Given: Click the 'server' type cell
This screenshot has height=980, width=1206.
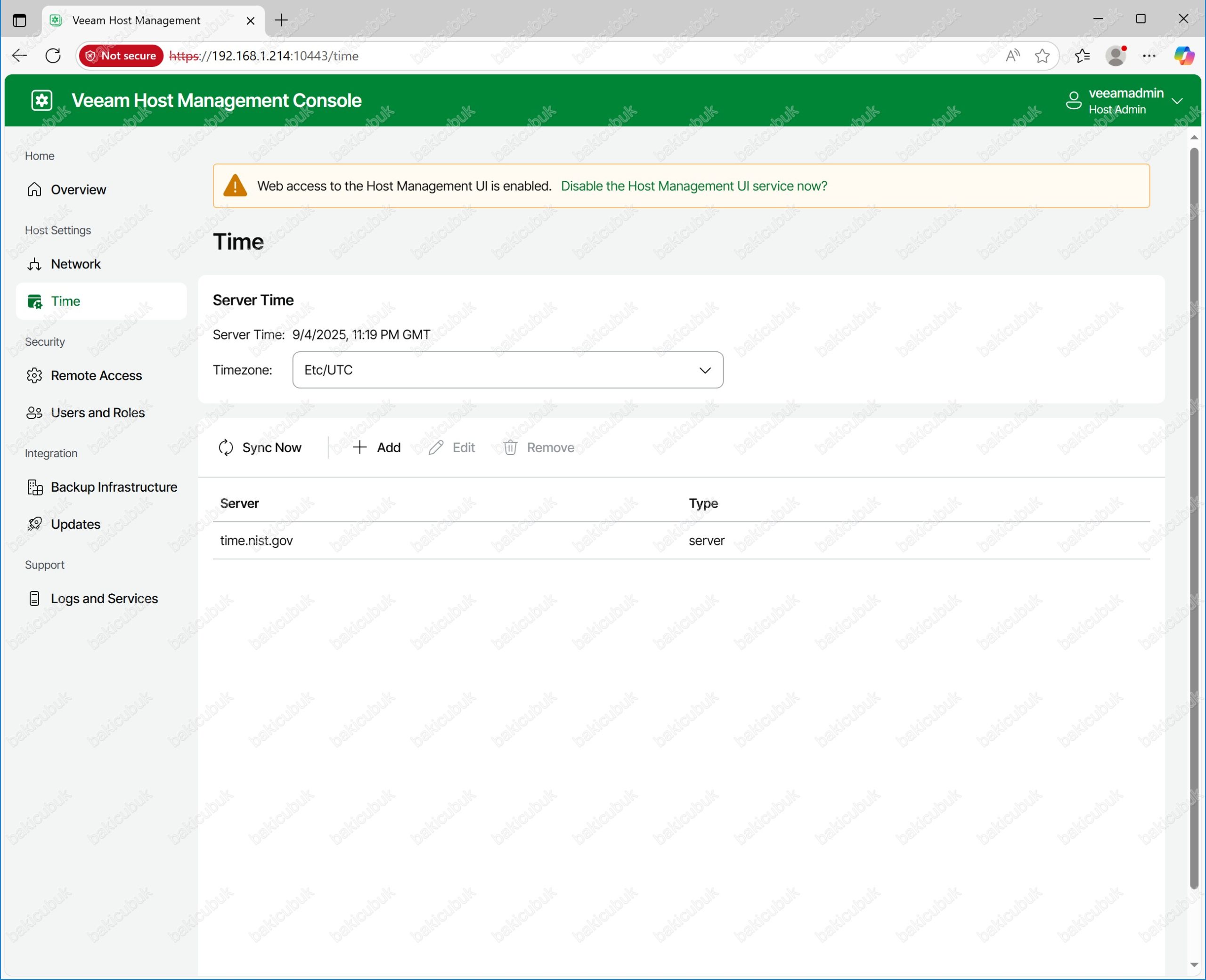Looking at the screenshot, I should click(x=706, y=540).
